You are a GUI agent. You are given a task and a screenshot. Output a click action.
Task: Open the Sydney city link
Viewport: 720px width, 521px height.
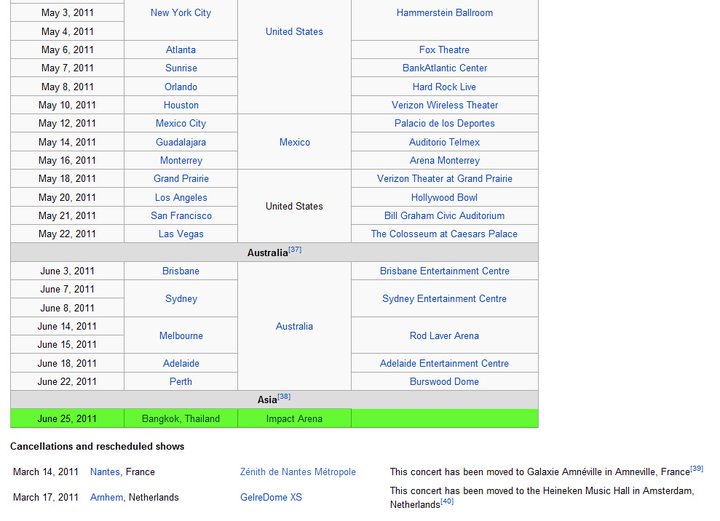181,298
